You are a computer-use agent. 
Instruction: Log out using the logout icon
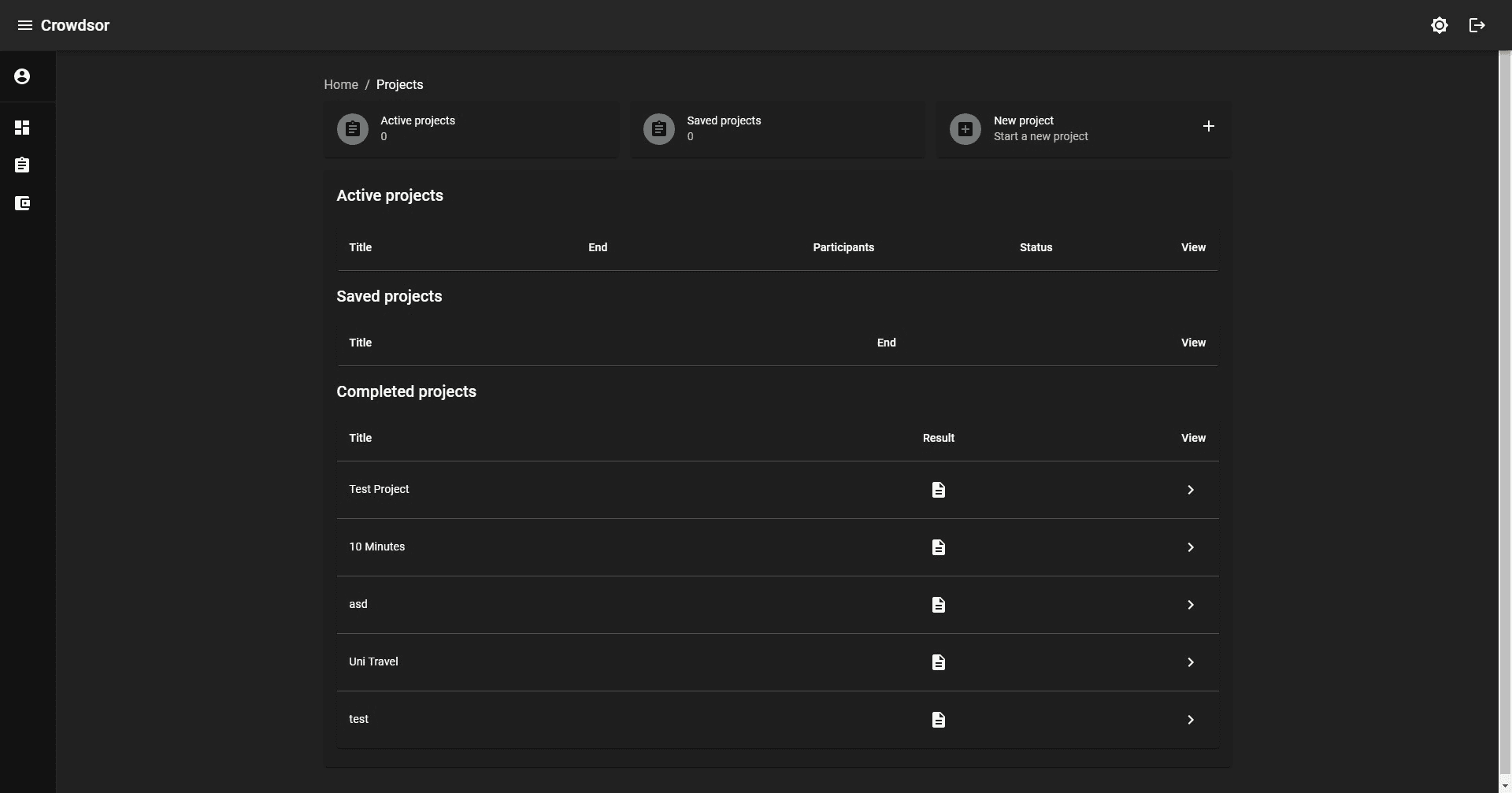point(1477,24)
